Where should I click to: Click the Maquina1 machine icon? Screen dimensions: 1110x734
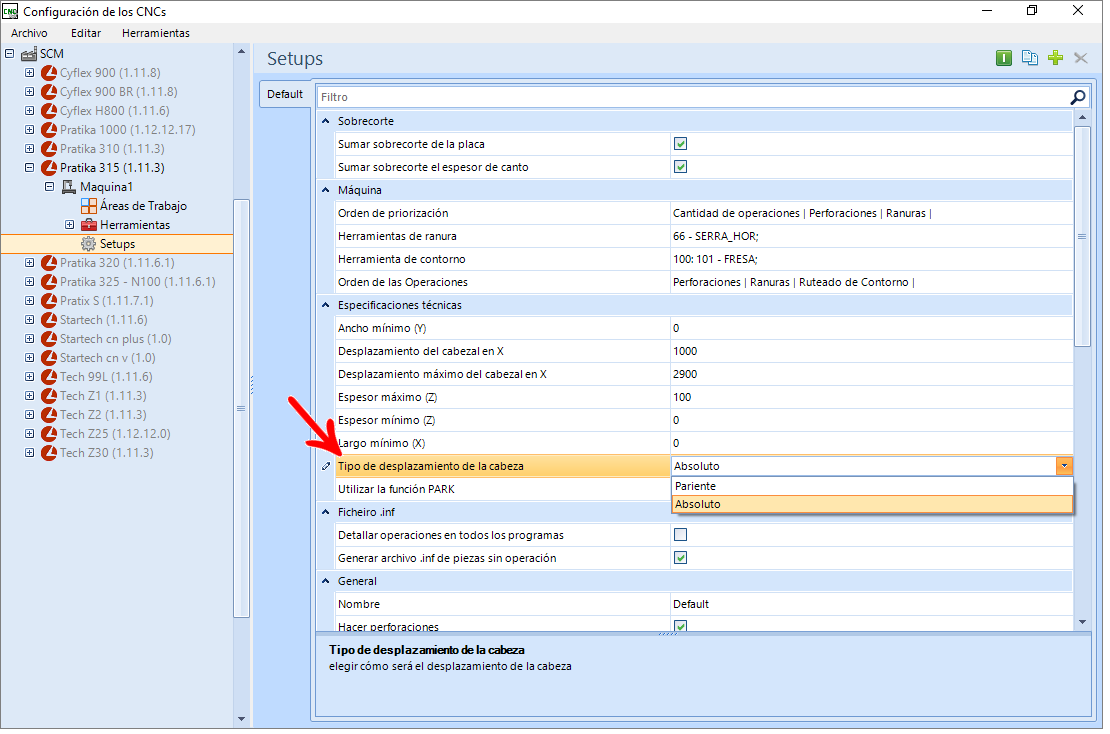69,187
